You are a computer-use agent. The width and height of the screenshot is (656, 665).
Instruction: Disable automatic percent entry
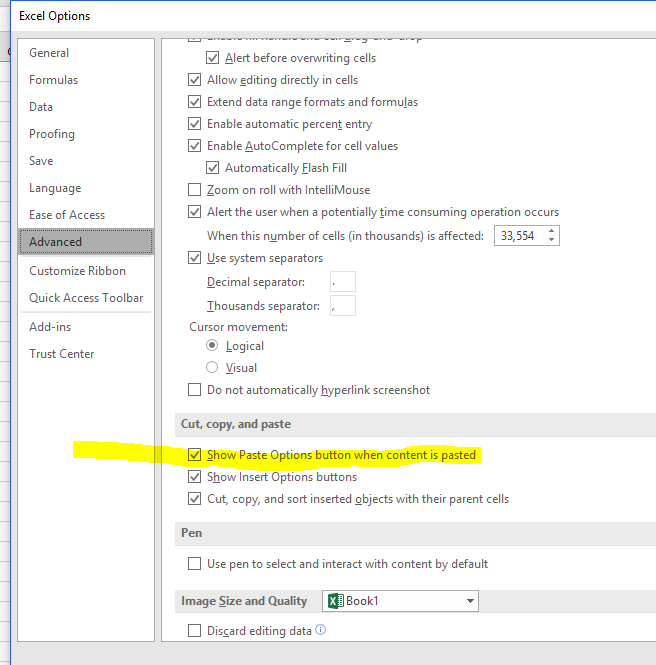194,124
